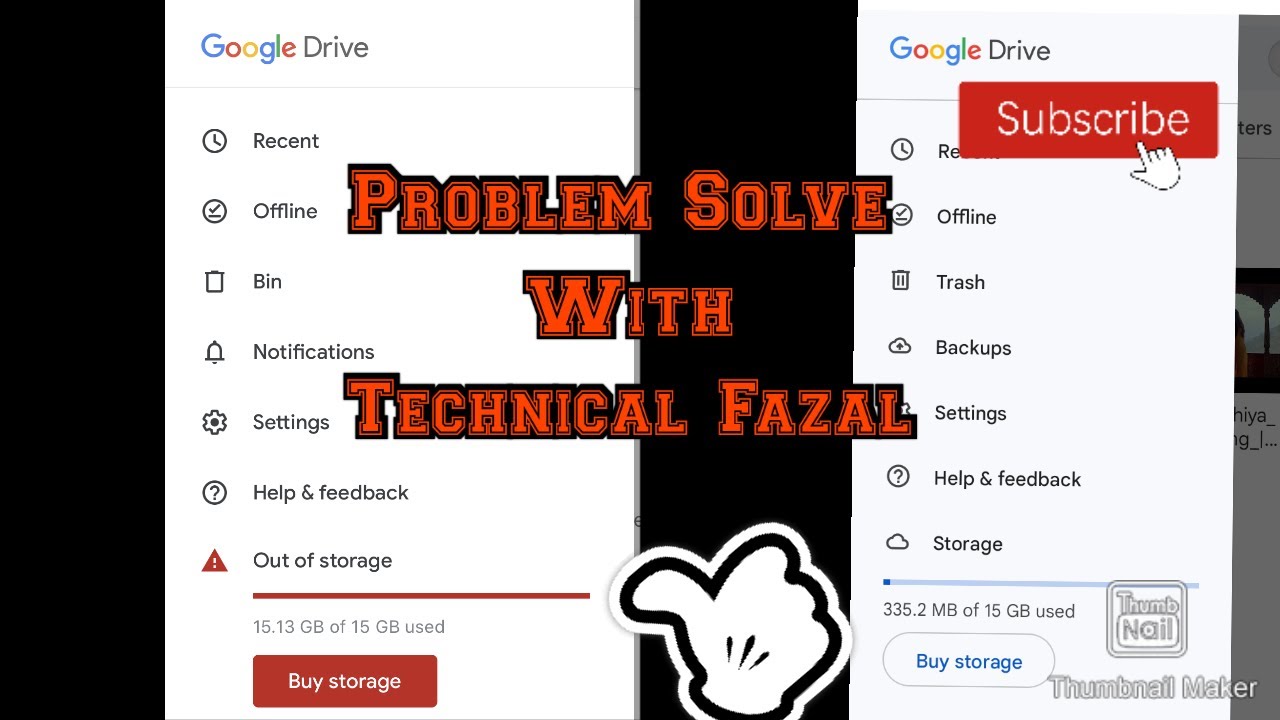Click the Google Drive logo in left panel
The height and width of the screenshot is (720, 1280).
tap(285, 48)
